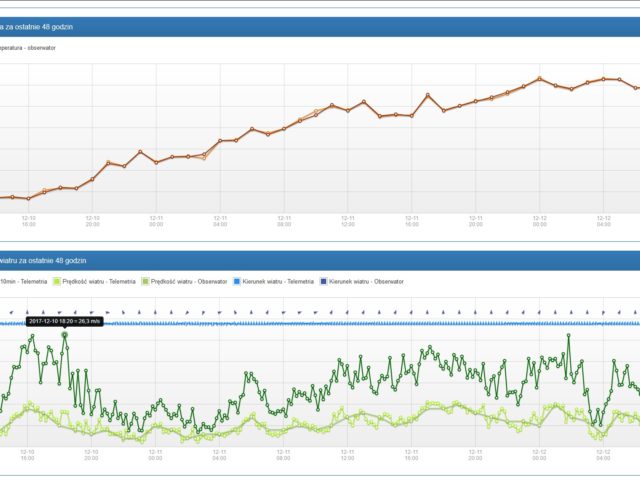Click the highest temperature point near 12-12 00:00
The width and height of the screenshot is (640, 480).
tap(539, 78)
